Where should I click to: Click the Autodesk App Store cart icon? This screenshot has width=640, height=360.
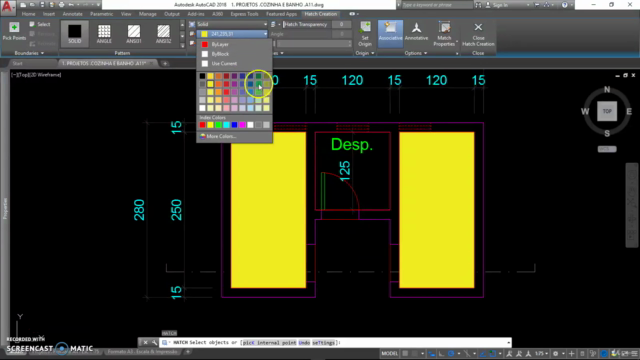click(x=537, y=5)
